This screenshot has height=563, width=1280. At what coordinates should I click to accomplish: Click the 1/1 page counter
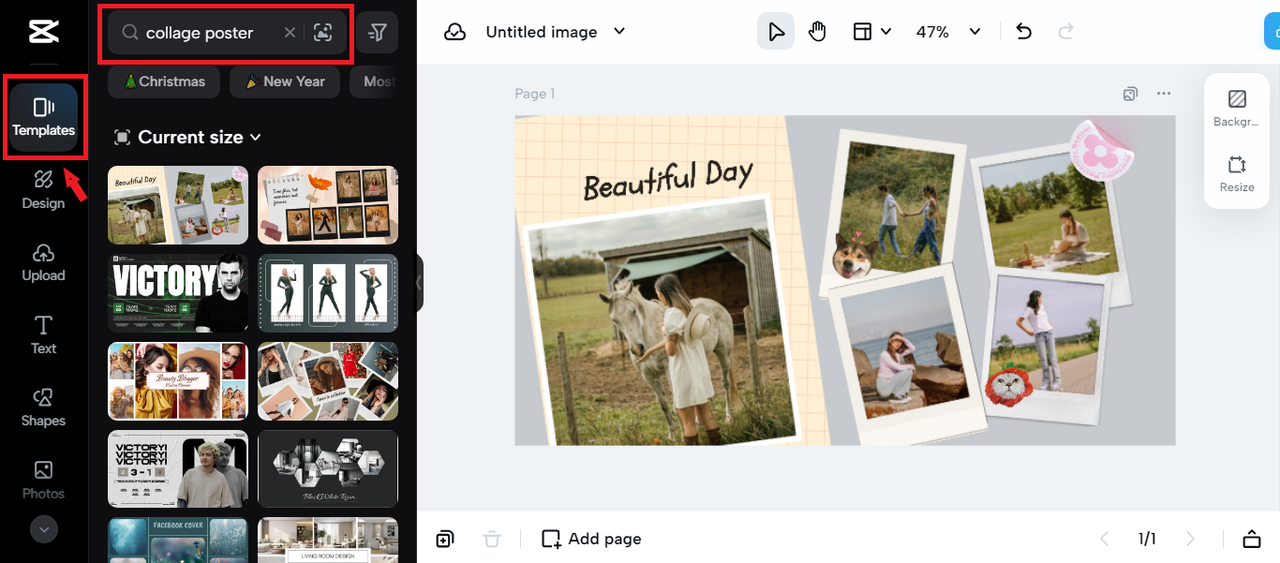[1147, 539]
